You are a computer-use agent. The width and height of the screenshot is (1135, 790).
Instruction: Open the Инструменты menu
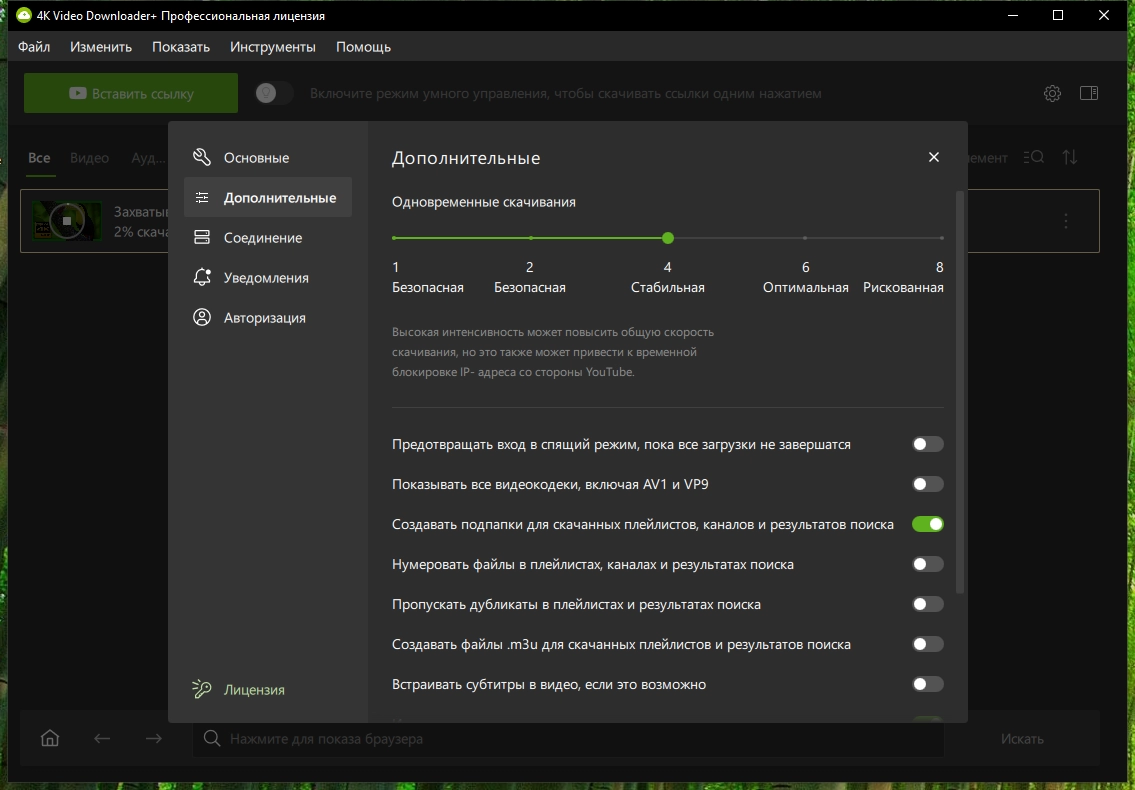[x=272, y=47]
